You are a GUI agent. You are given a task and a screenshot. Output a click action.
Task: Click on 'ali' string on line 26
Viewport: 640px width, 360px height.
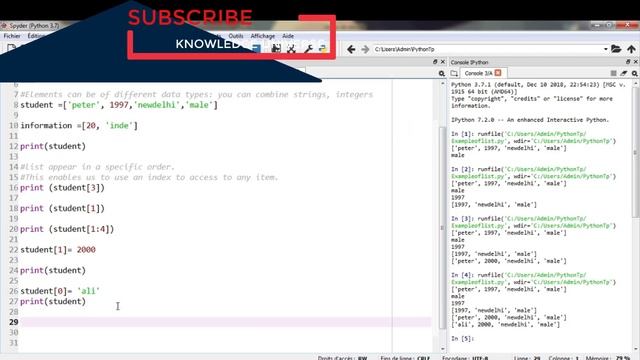[88, 291]
